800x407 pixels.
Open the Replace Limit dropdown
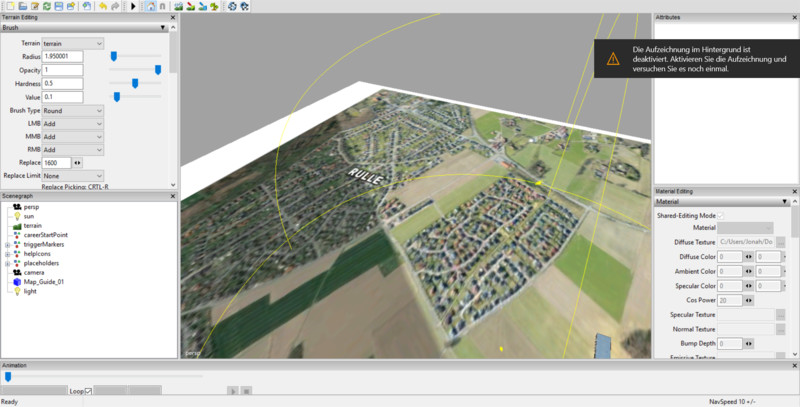(73, 175)
